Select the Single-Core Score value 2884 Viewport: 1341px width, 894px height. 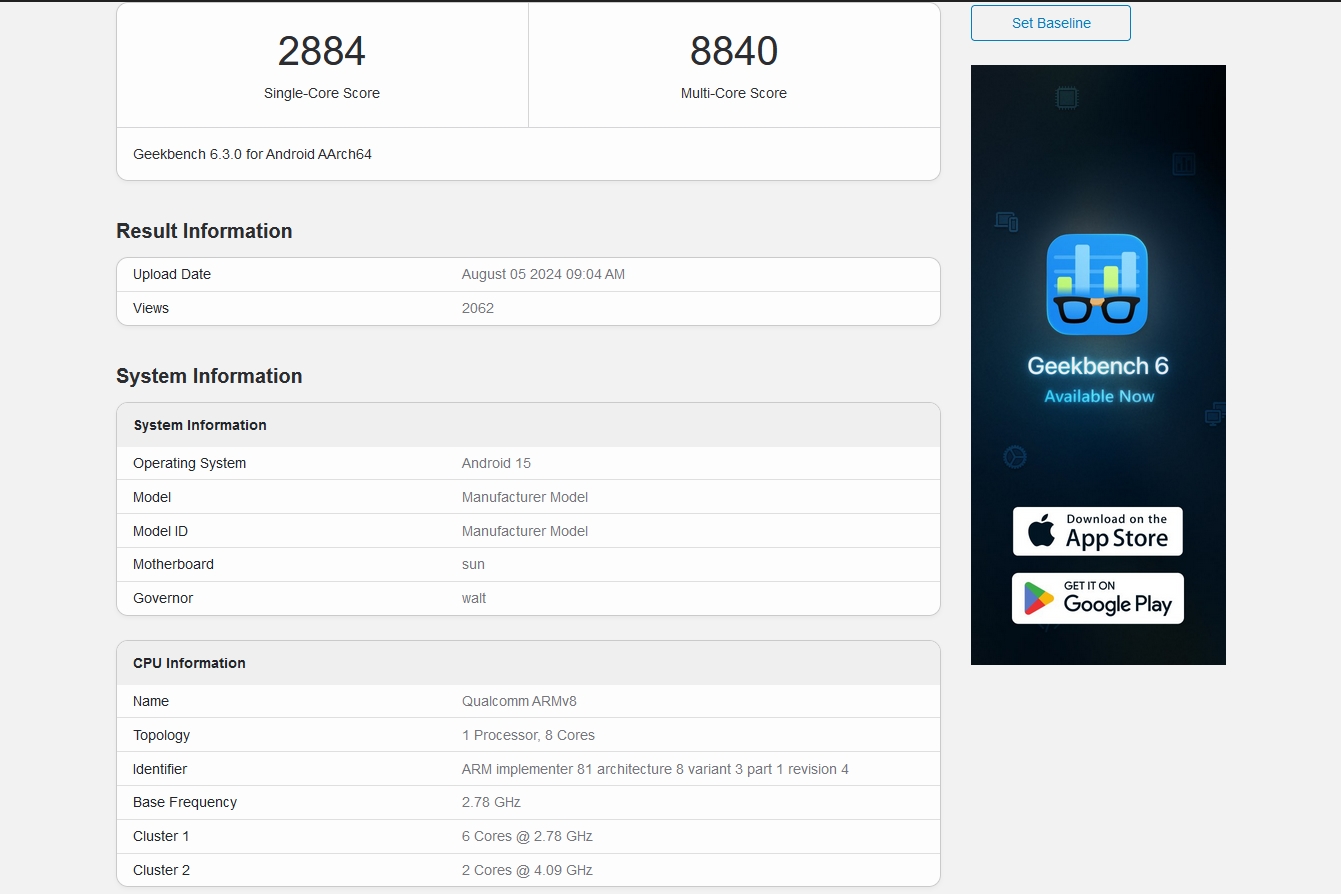point(321,50)
